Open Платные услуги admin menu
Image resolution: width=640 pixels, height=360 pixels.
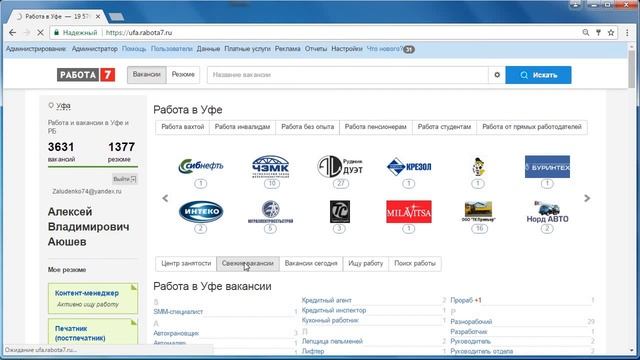(x=247, y=49)
